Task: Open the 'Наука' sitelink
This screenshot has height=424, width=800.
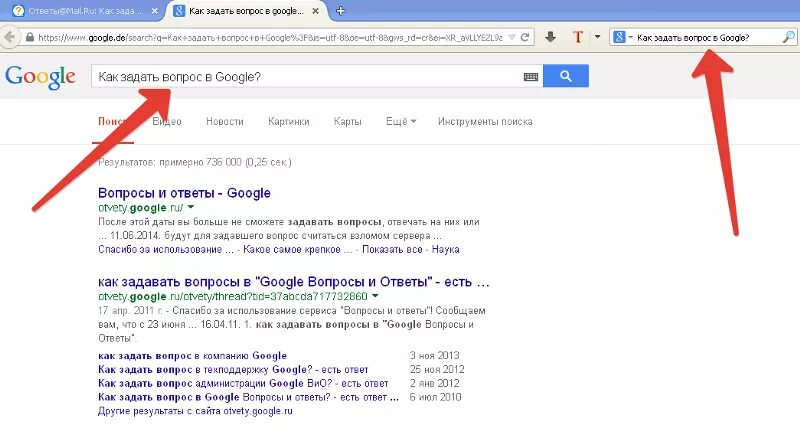Action: 445,250
